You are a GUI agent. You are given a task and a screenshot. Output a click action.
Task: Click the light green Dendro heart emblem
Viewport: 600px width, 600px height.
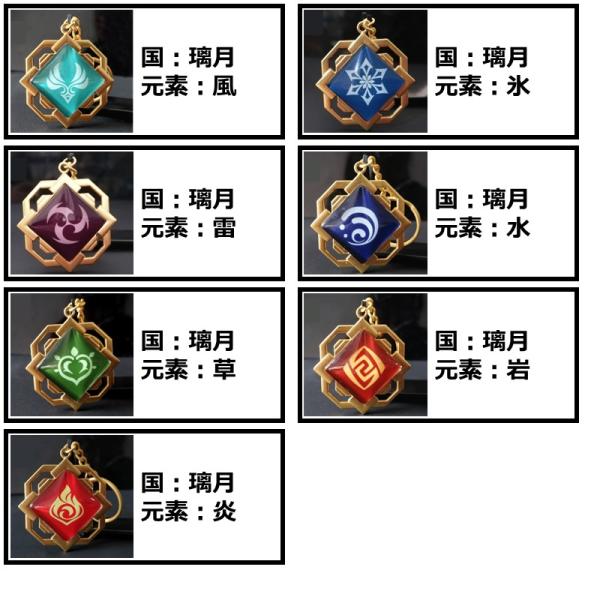(x=75, y=364)
